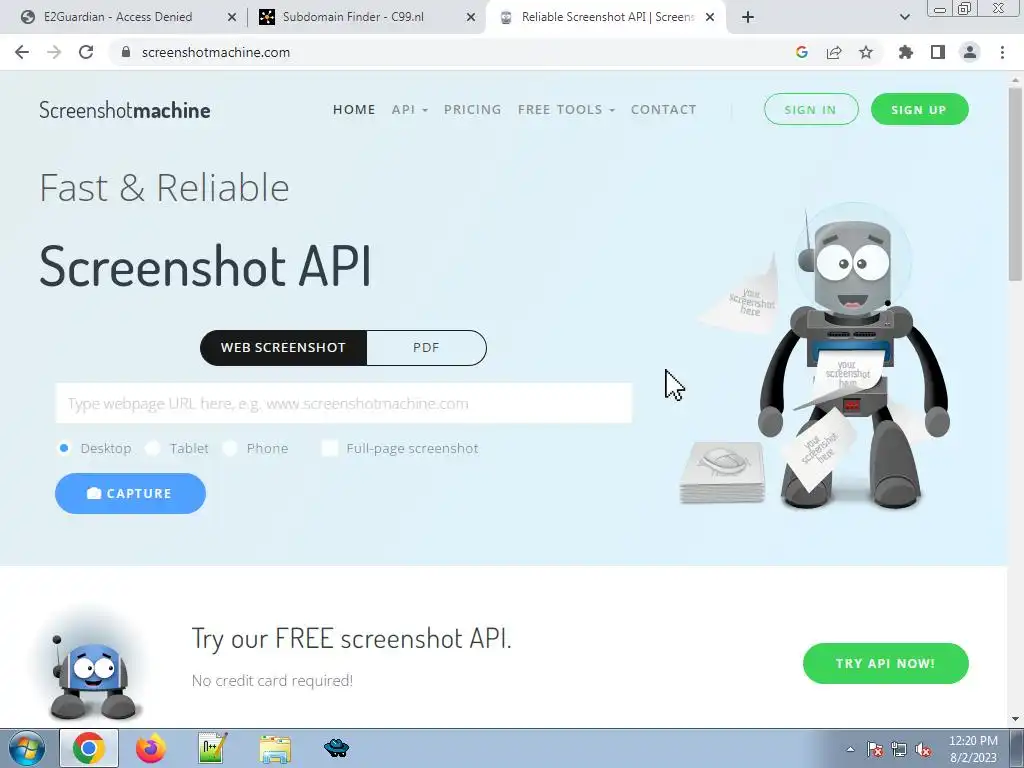Viewport: 1024px width, 768px height.
Task: Click the share page icon
Action: (x=834, y=52)
